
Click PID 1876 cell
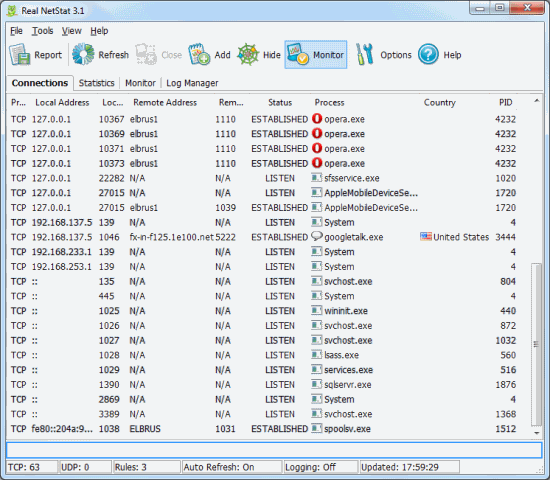[505, 385]
